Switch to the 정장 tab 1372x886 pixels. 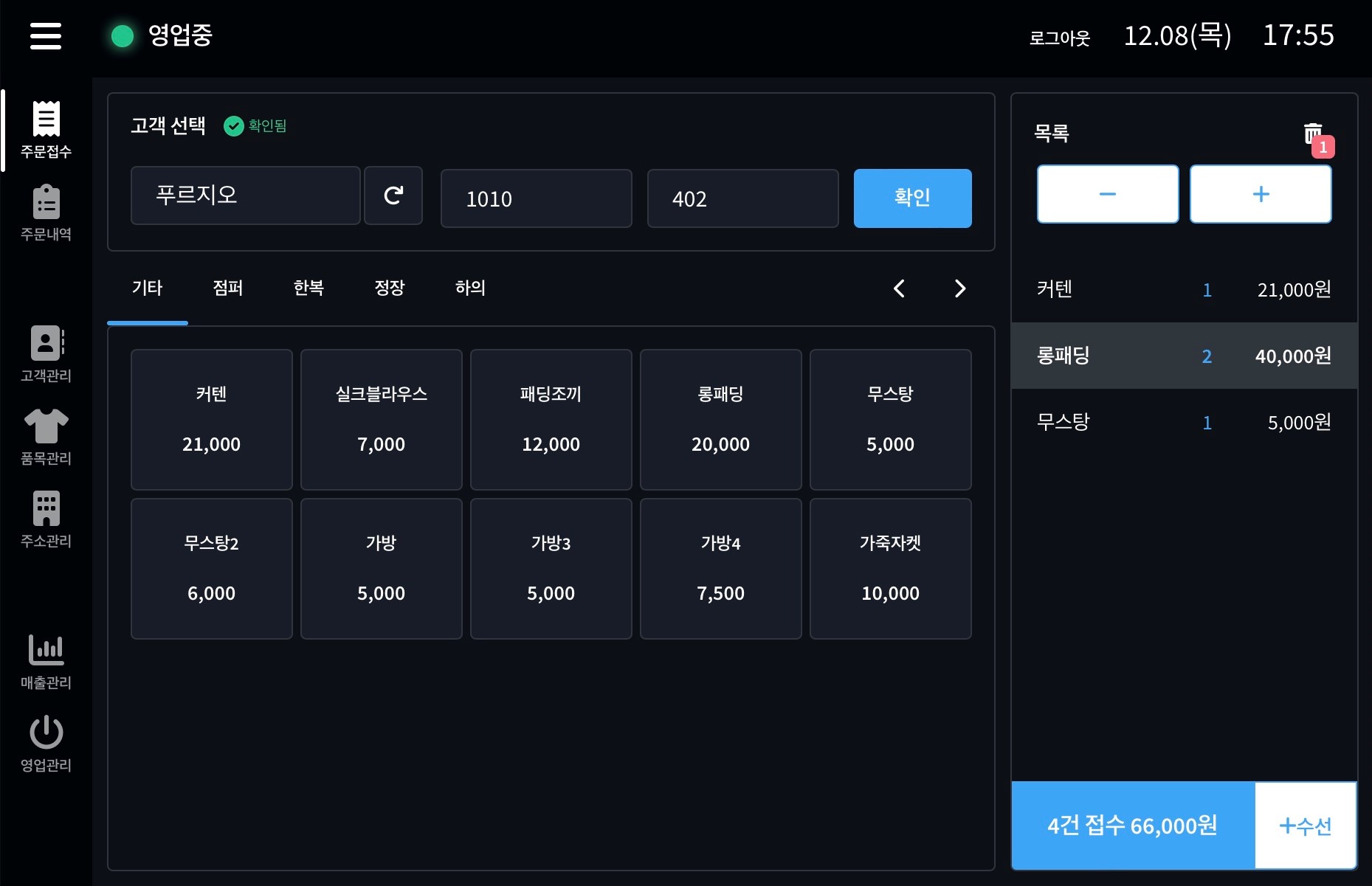[390, 288]
